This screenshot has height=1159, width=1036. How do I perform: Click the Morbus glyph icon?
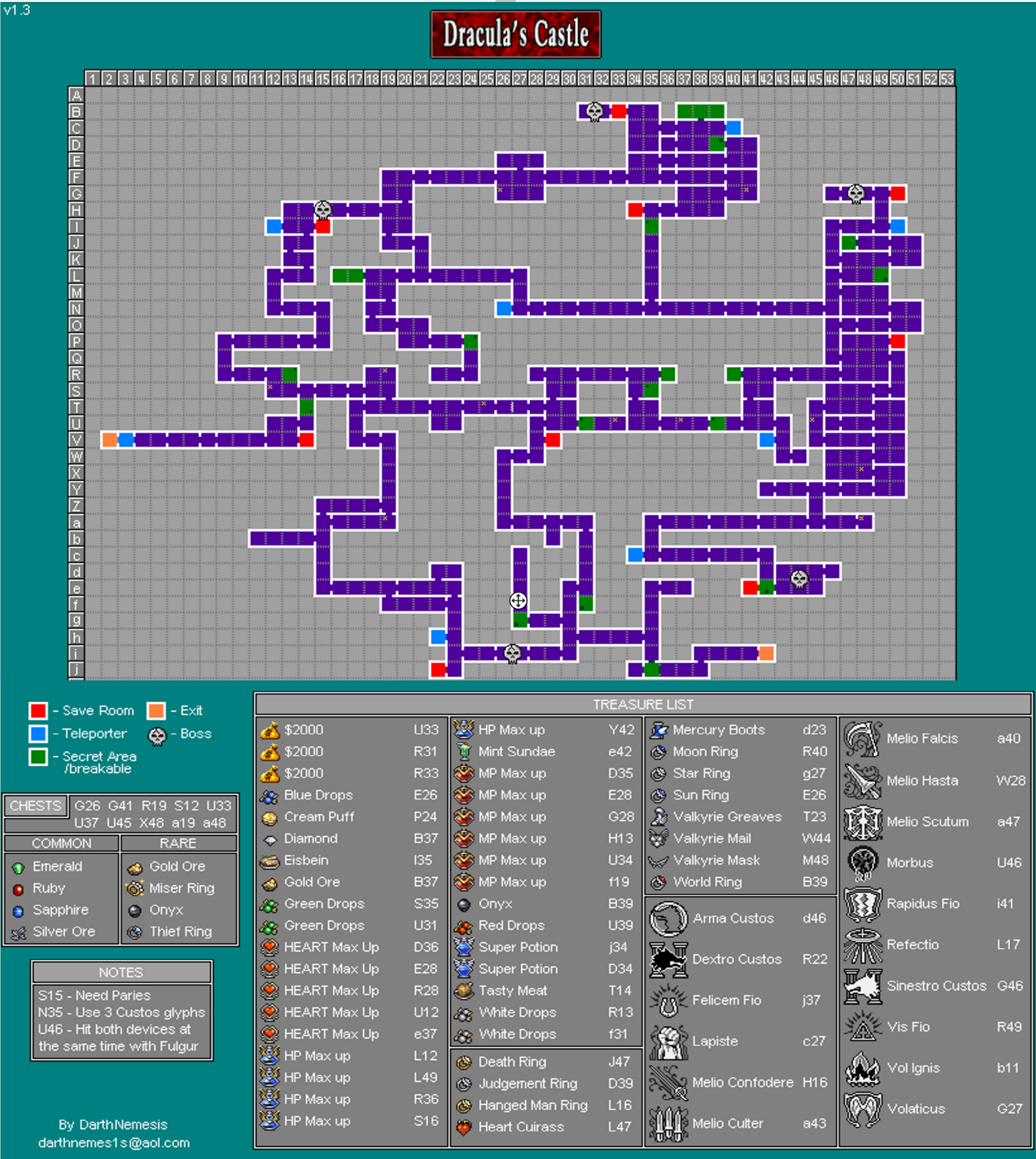point(862,862)
